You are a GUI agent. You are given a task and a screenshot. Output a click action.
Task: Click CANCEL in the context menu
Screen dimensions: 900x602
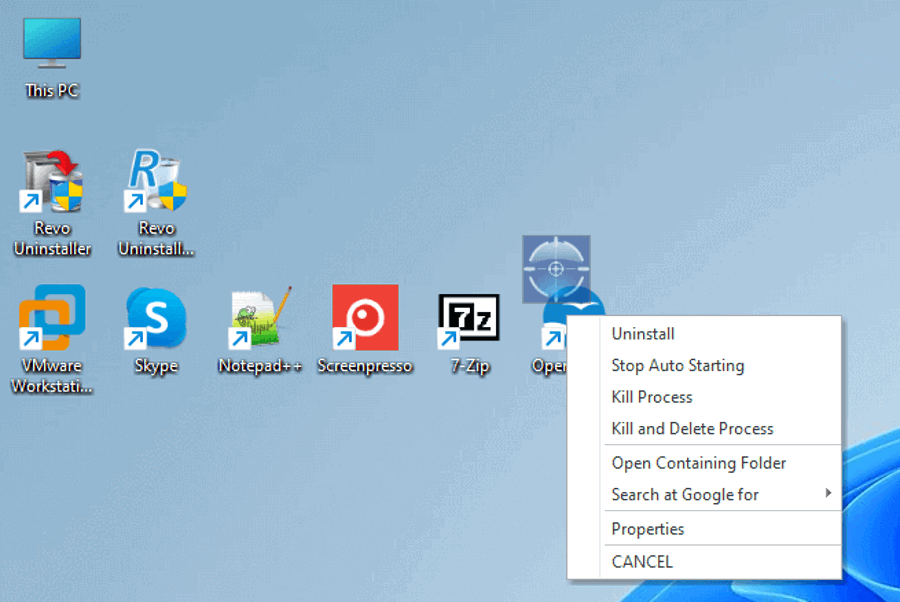point(704,562)
